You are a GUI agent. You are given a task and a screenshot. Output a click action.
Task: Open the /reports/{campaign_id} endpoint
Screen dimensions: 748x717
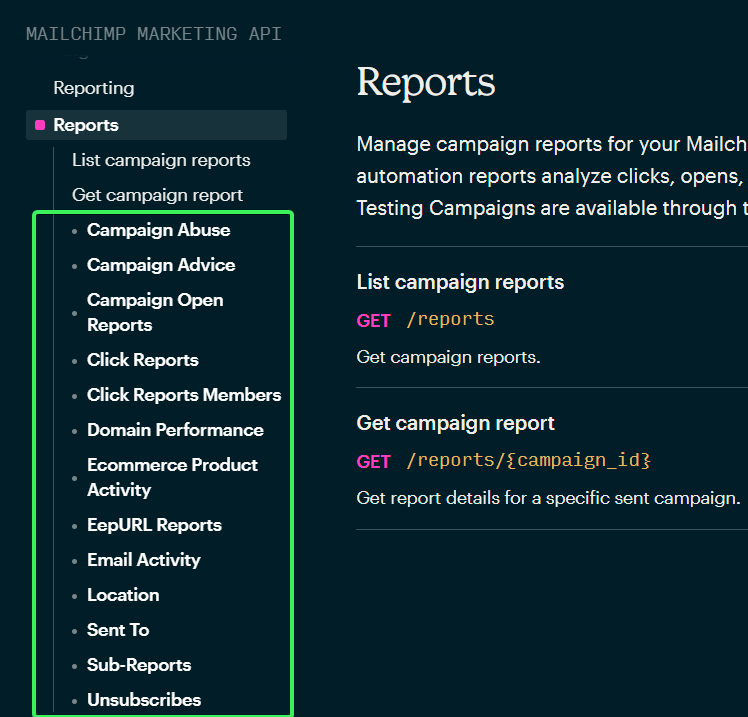pos(528,461)
